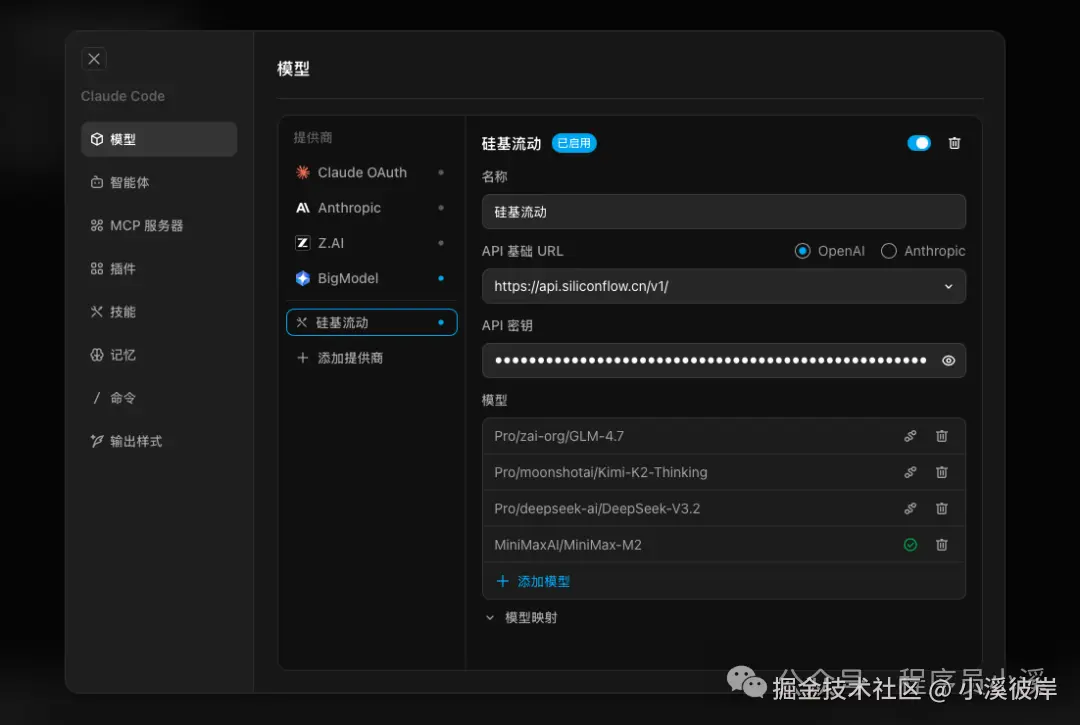Select the OpenAI API format radio button
Viewport: 1080px width, 725px height.
point(803,251)
